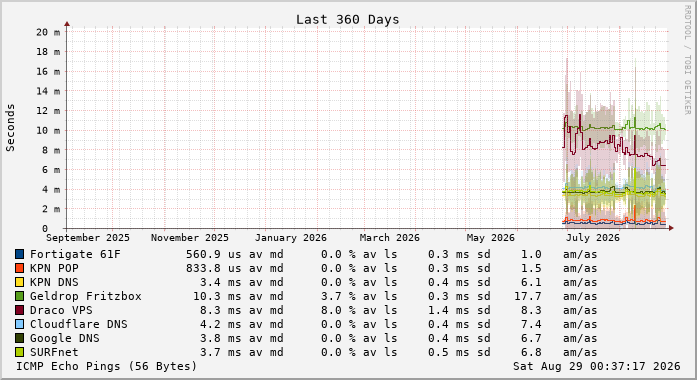Click the September 2025 x-axis label

(88, 238)
